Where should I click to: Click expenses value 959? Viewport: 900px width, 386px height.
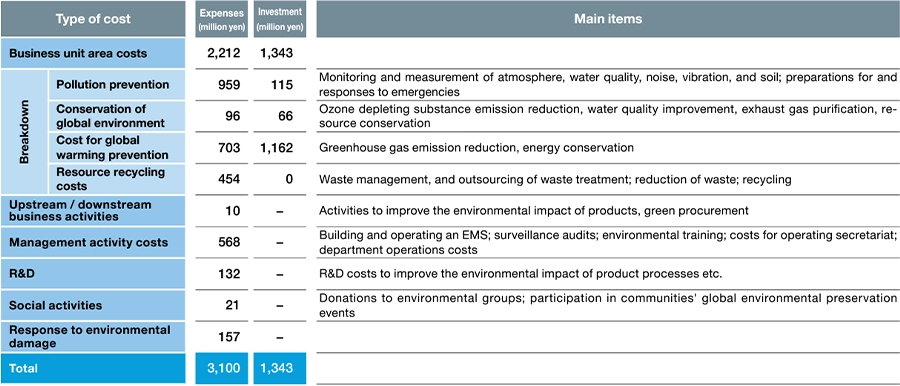point(230,84)
